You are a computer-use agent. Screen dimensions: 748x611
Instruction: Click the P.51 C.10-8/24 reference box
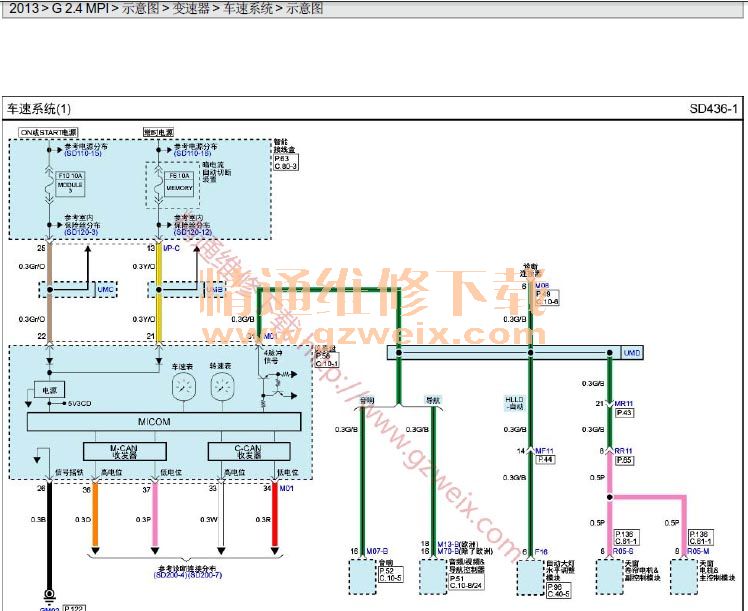click(467, 582)
